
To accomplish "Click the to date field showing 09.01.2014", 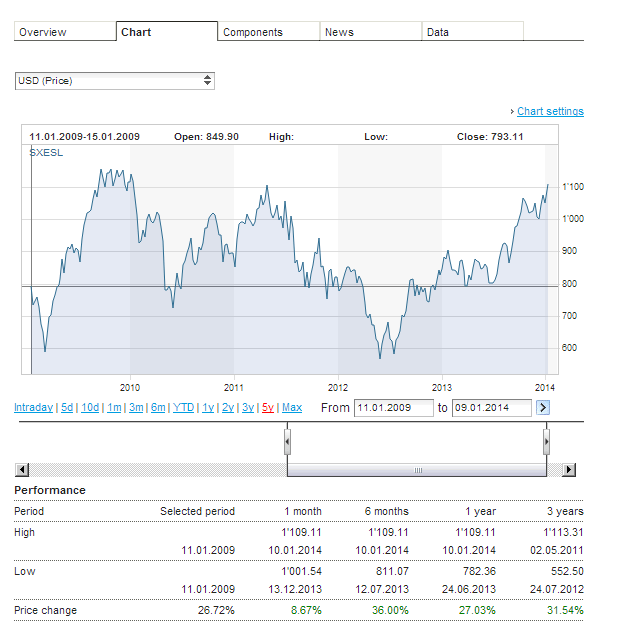I will coord(492,408).
